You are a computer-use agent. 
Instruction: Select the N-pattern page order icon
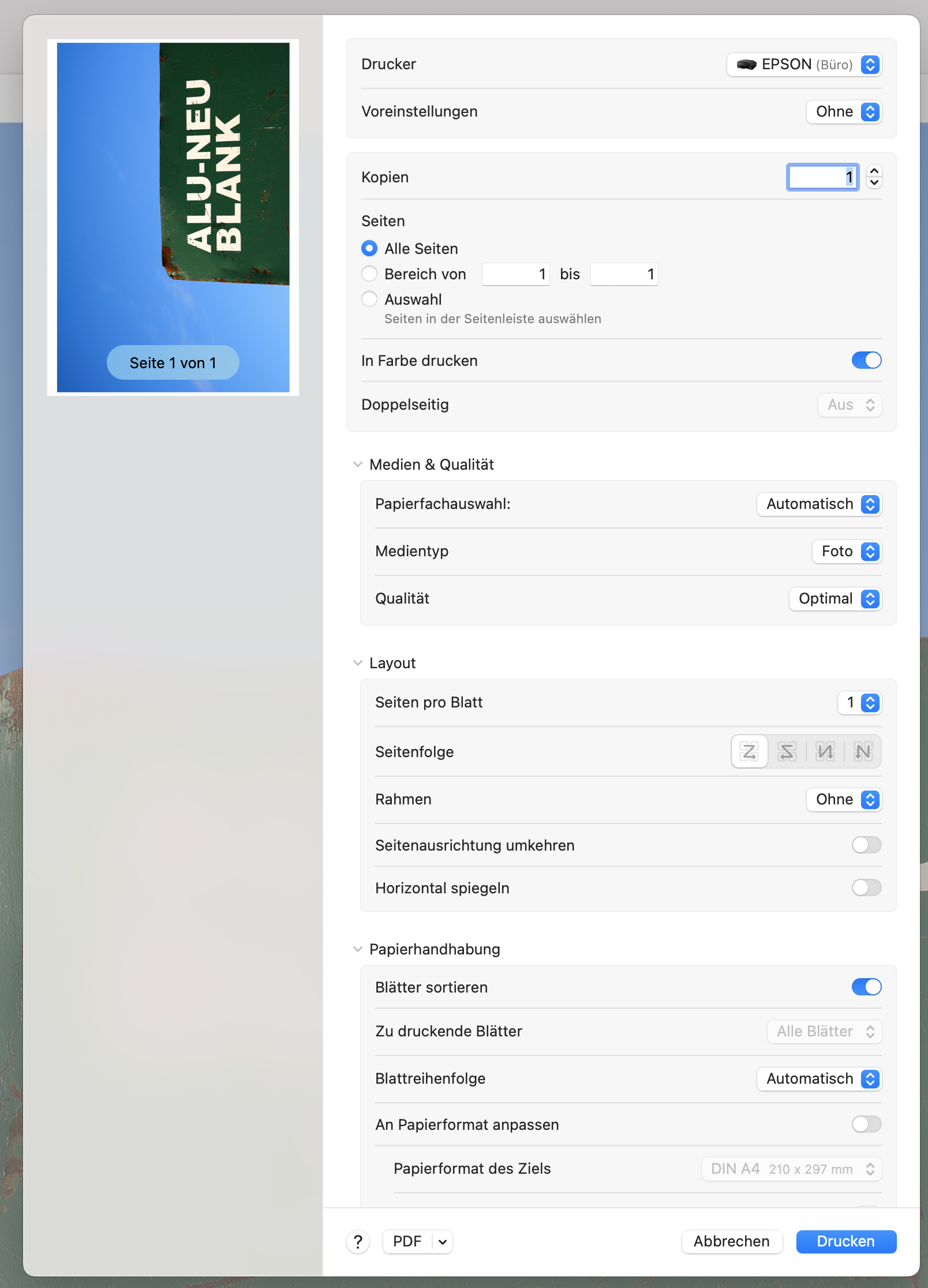pyautogui.click(x=863, y=751)
